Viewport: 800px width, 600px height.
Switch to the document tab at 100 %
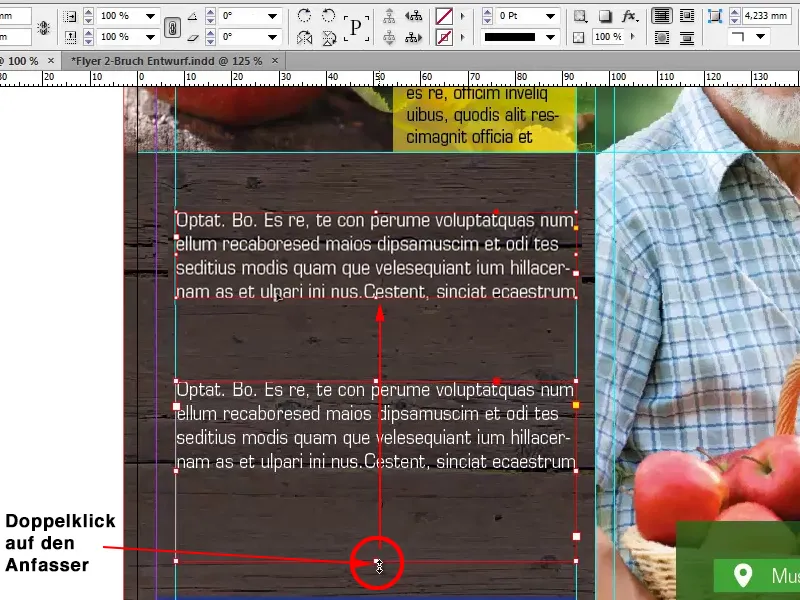19,61
